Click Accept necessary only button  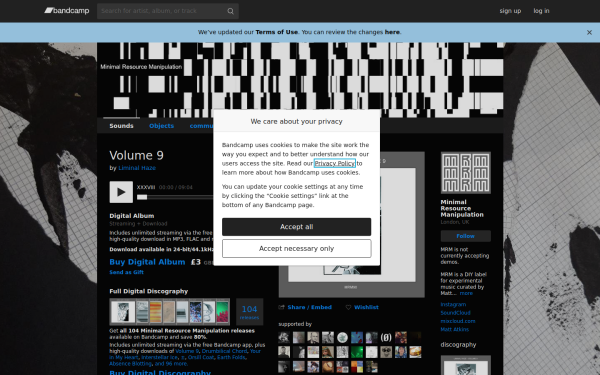tap(297, 249)
